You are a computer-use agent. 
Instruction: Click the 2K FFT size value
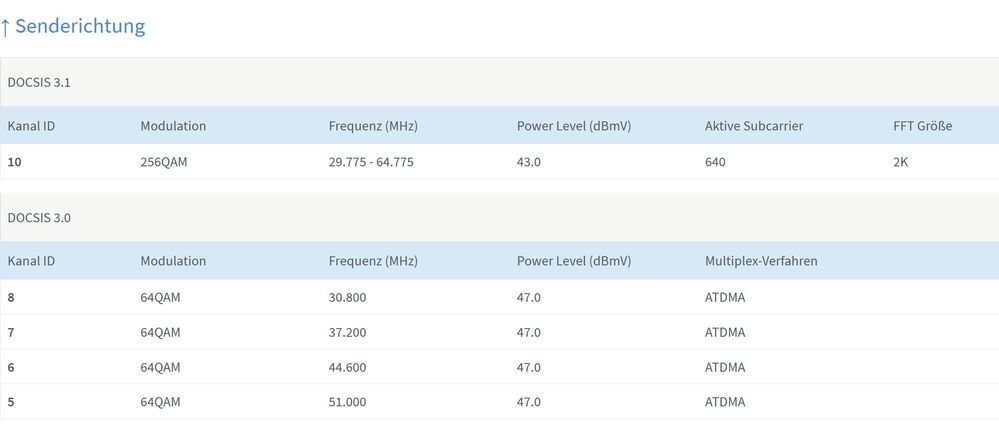(x=900, y=162)
